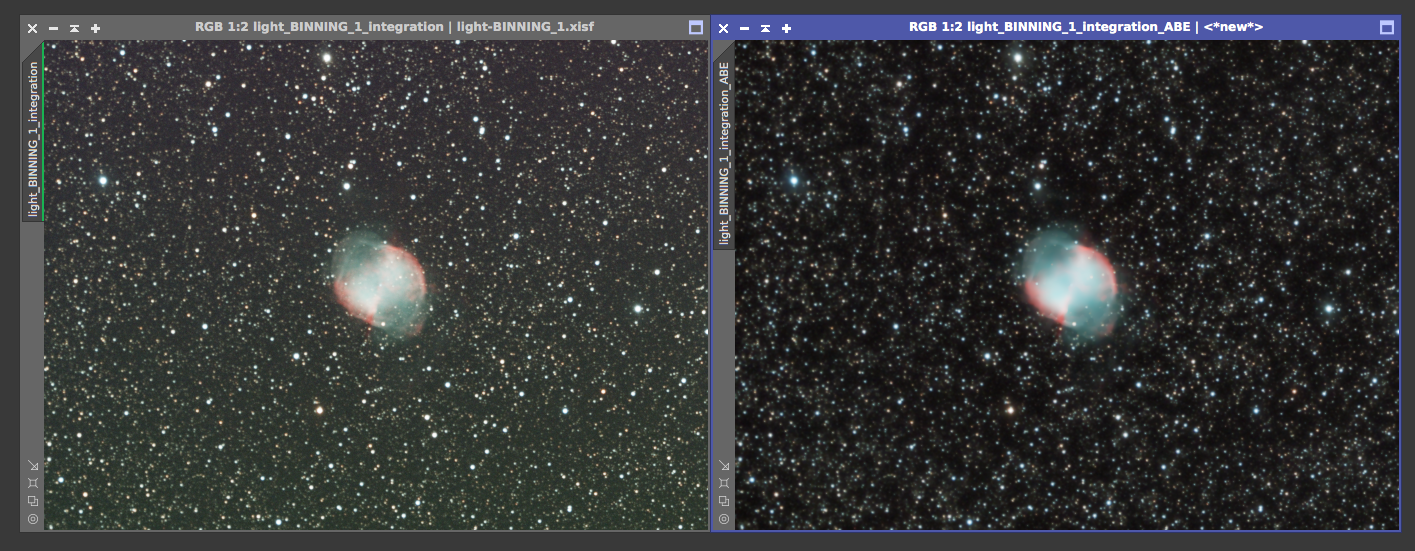Shade the integration_ABE window
1415x551 pixels.
(x=765, y=28)
